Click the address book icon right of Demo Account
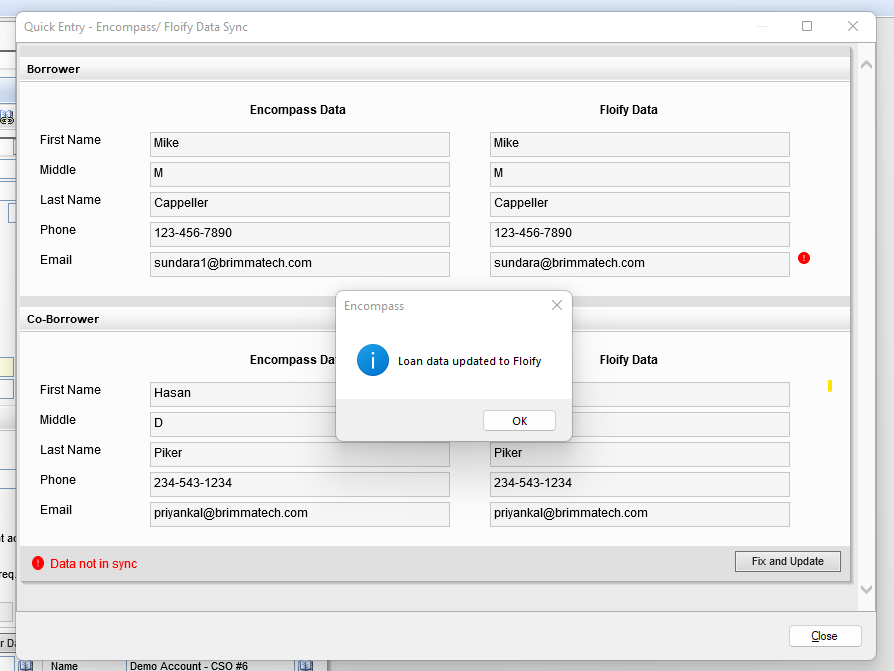This screenshot has width=894, height=671. tap(305, 665)
